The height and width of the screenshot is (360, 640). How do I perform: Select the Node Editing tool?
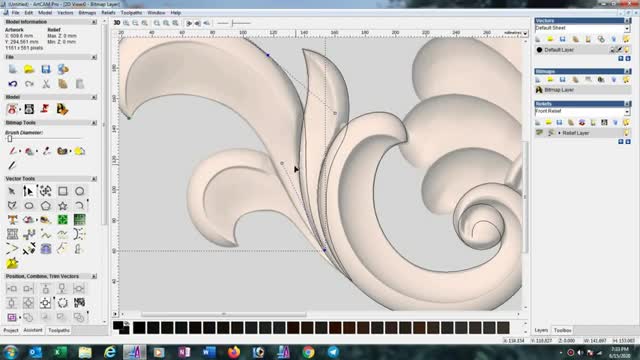tap(28, 191)
